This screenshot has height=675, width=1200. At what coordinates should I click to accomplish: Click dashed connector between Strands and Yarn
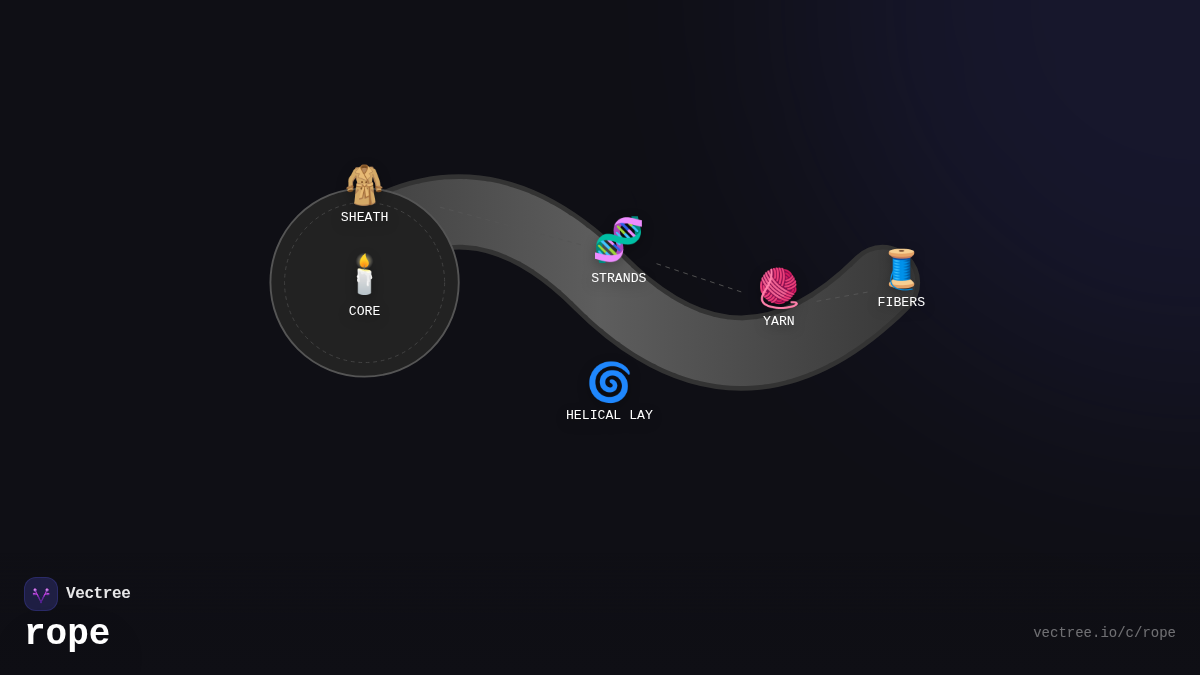[x=700, y=278]
